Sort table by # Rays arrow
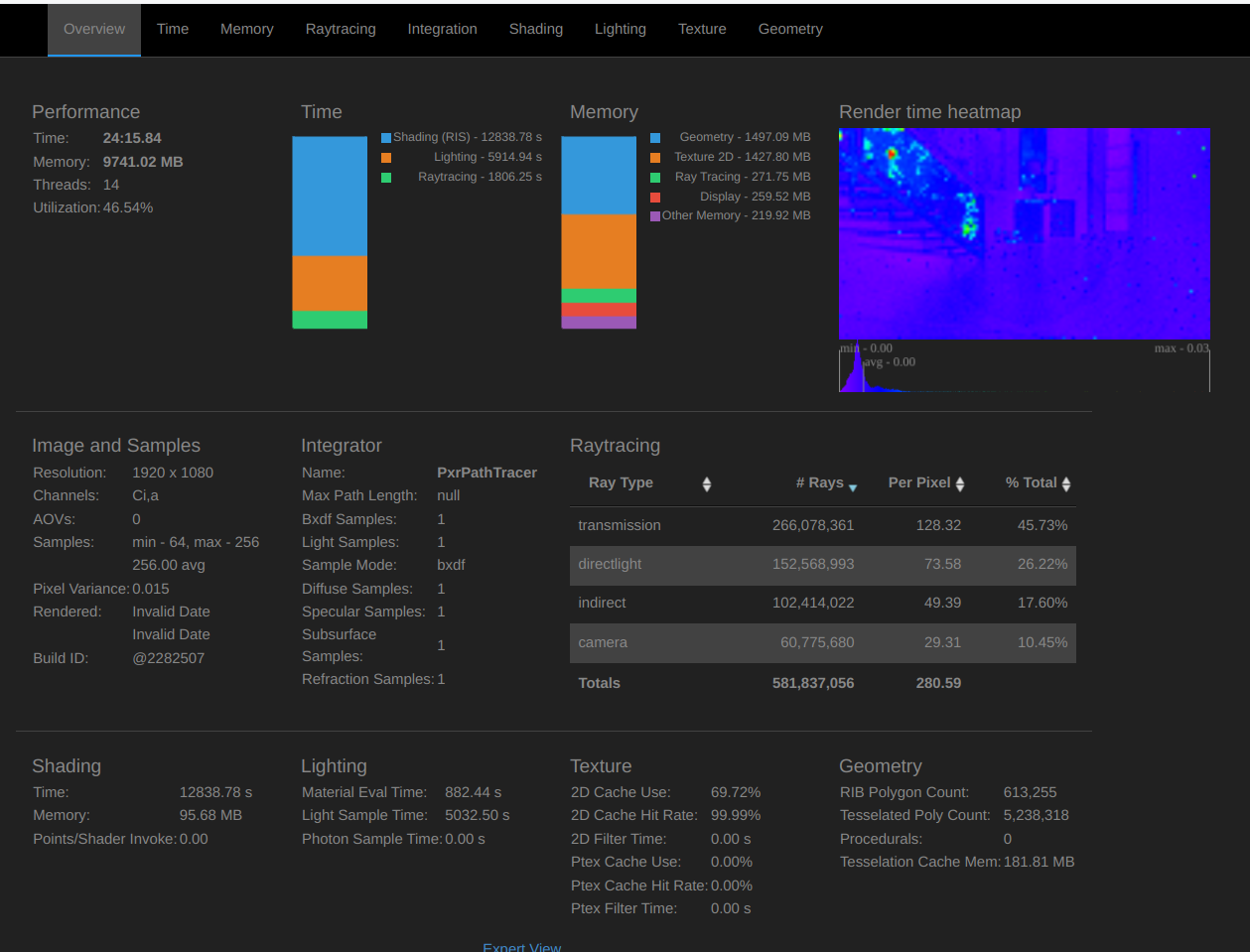Image resolution: width=1250 pixels, height=952 pixels. coord(853,487)
